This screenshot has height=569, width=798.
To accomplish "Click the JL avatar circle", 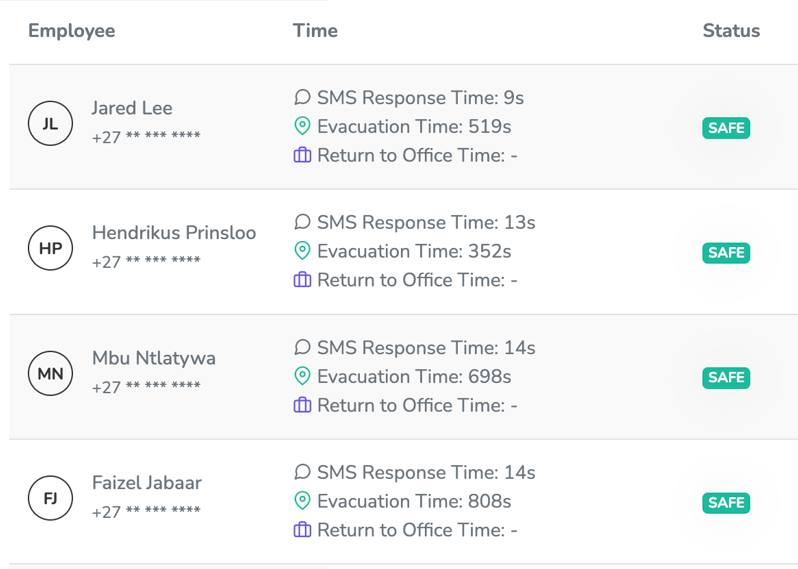I will click(50, 124).
